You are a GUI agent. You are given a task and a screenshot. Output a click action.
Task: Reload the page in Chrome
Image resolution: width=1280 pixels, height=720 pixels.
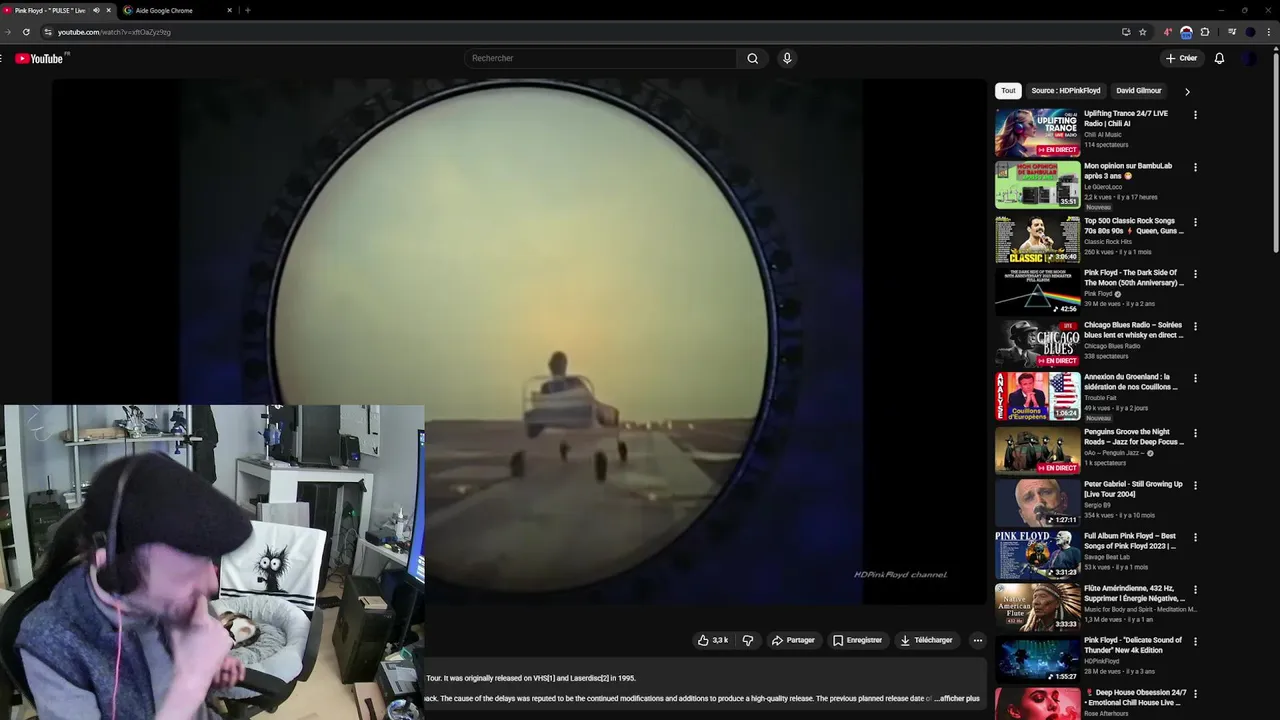[26, 32]
